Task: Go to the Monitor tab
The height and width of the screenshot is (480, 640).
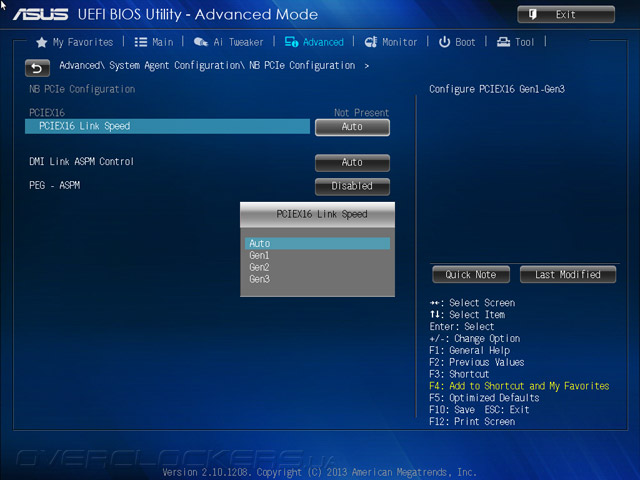Action: pyautogui.click(x=391, y=42)
